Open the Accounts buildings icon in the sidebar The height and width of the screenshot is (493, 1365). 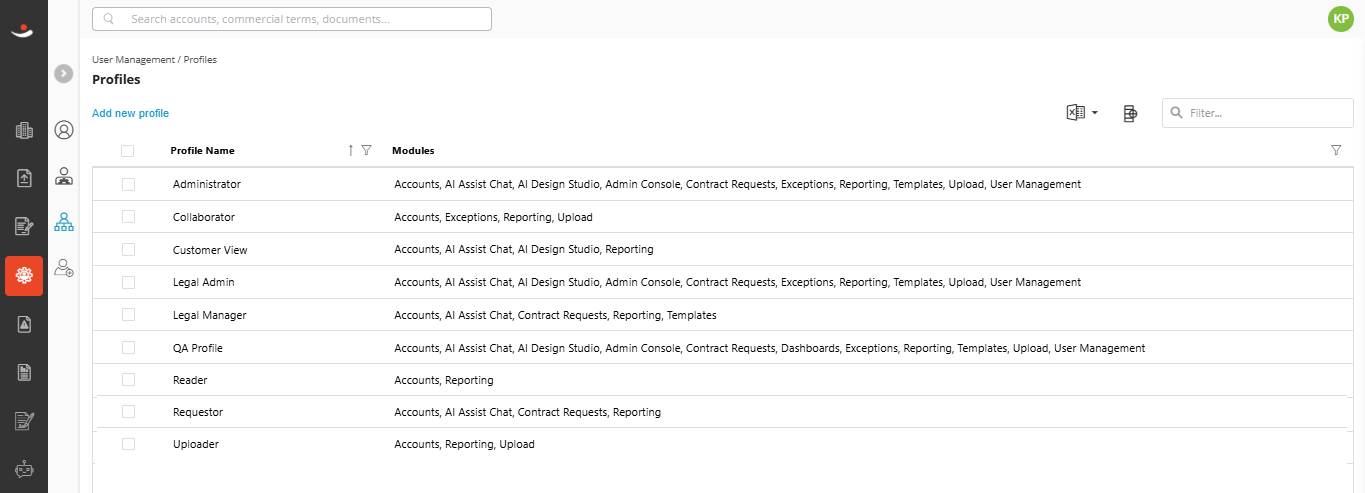24,130
